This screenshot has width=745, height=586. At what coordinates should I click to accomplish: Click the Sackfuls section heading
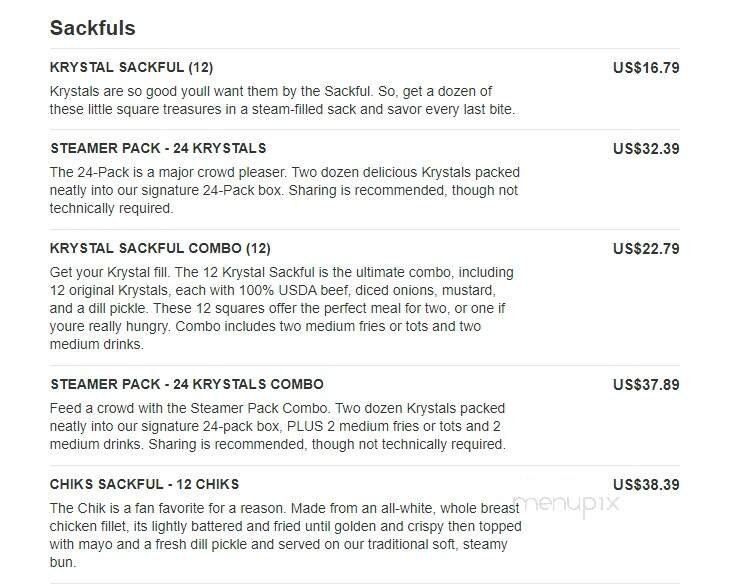pyautogui.click(x=92, y=27)
